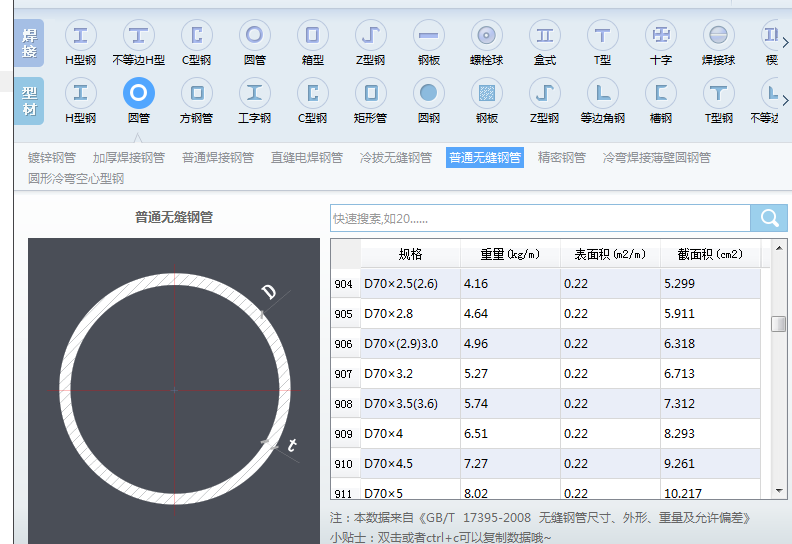
Task: Select row D70×2.8
Action: [546, 314]
